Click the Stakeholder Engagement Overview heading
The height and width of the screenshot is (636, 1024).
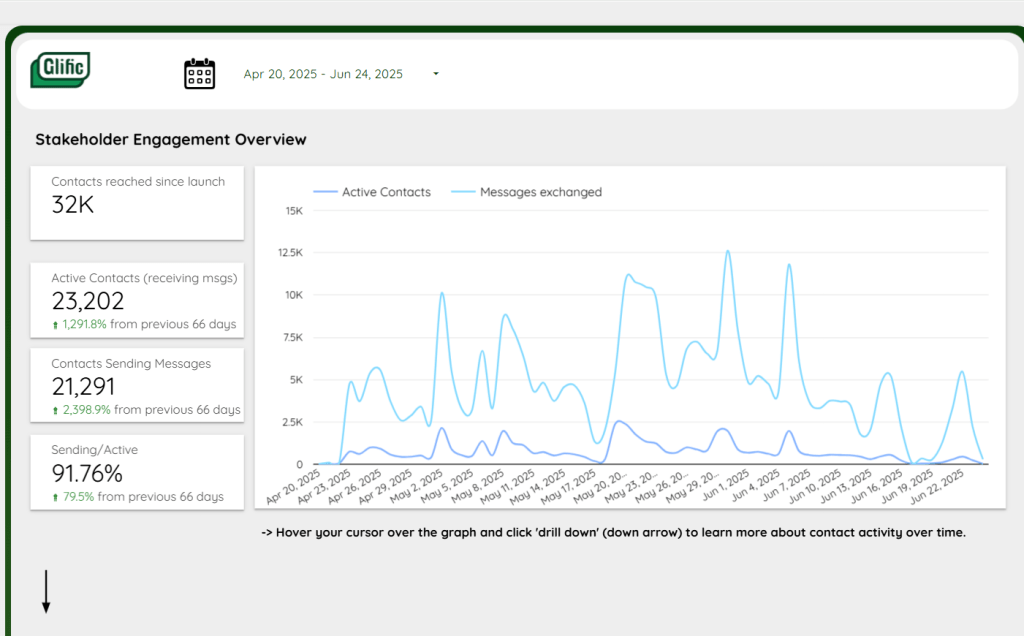tap(171, 140)
